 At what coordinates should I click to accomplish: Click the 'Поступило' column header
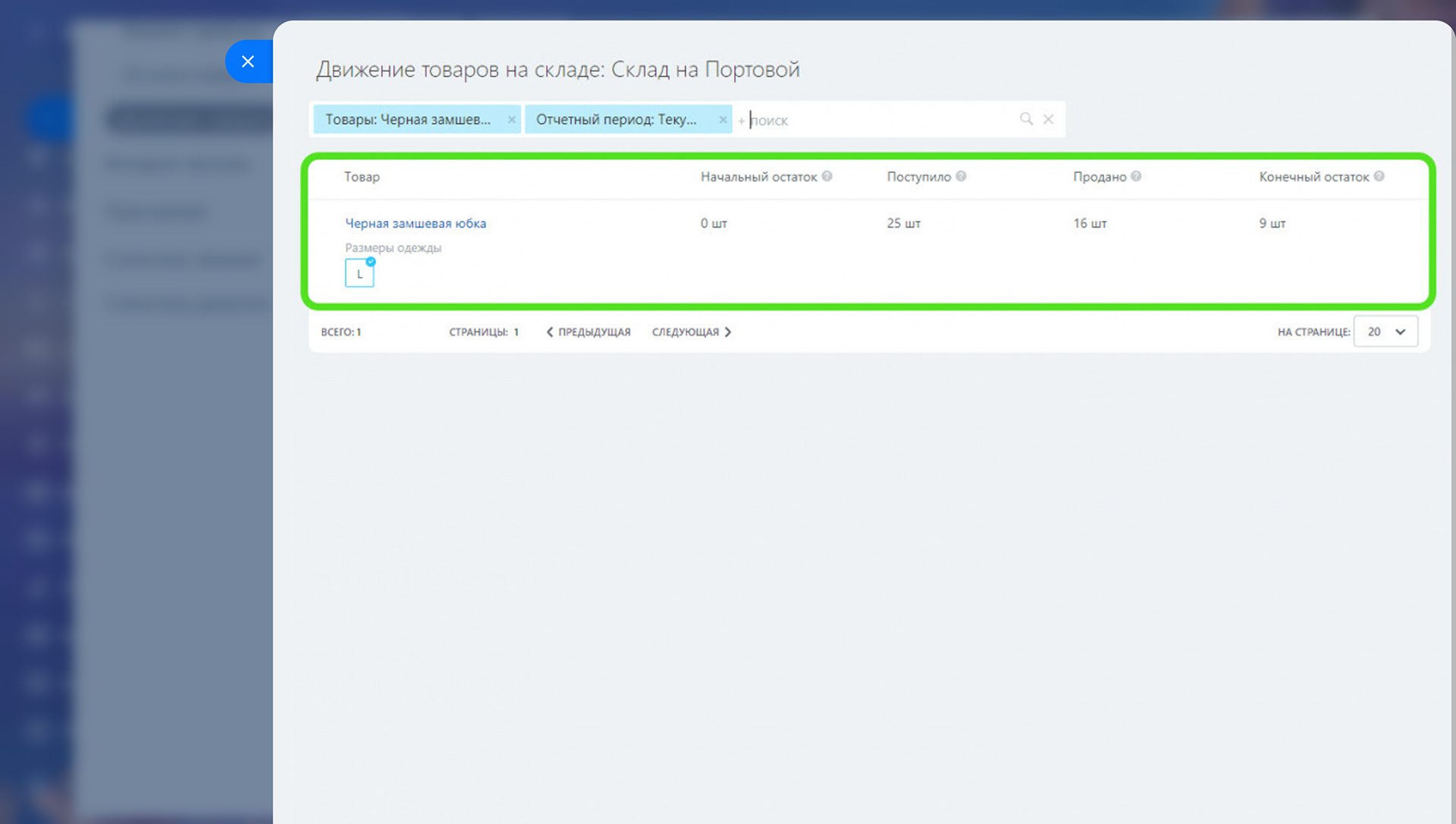point(918,177)
